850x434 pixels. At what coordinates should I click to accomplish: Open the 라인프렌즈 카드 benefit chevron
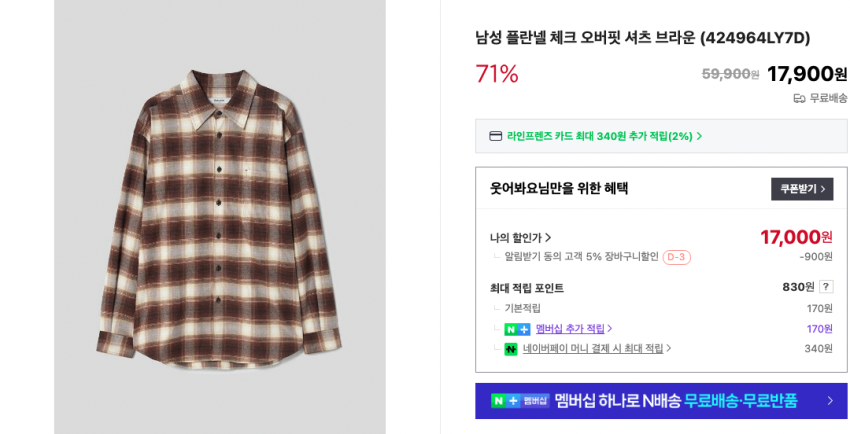[699, 136]
